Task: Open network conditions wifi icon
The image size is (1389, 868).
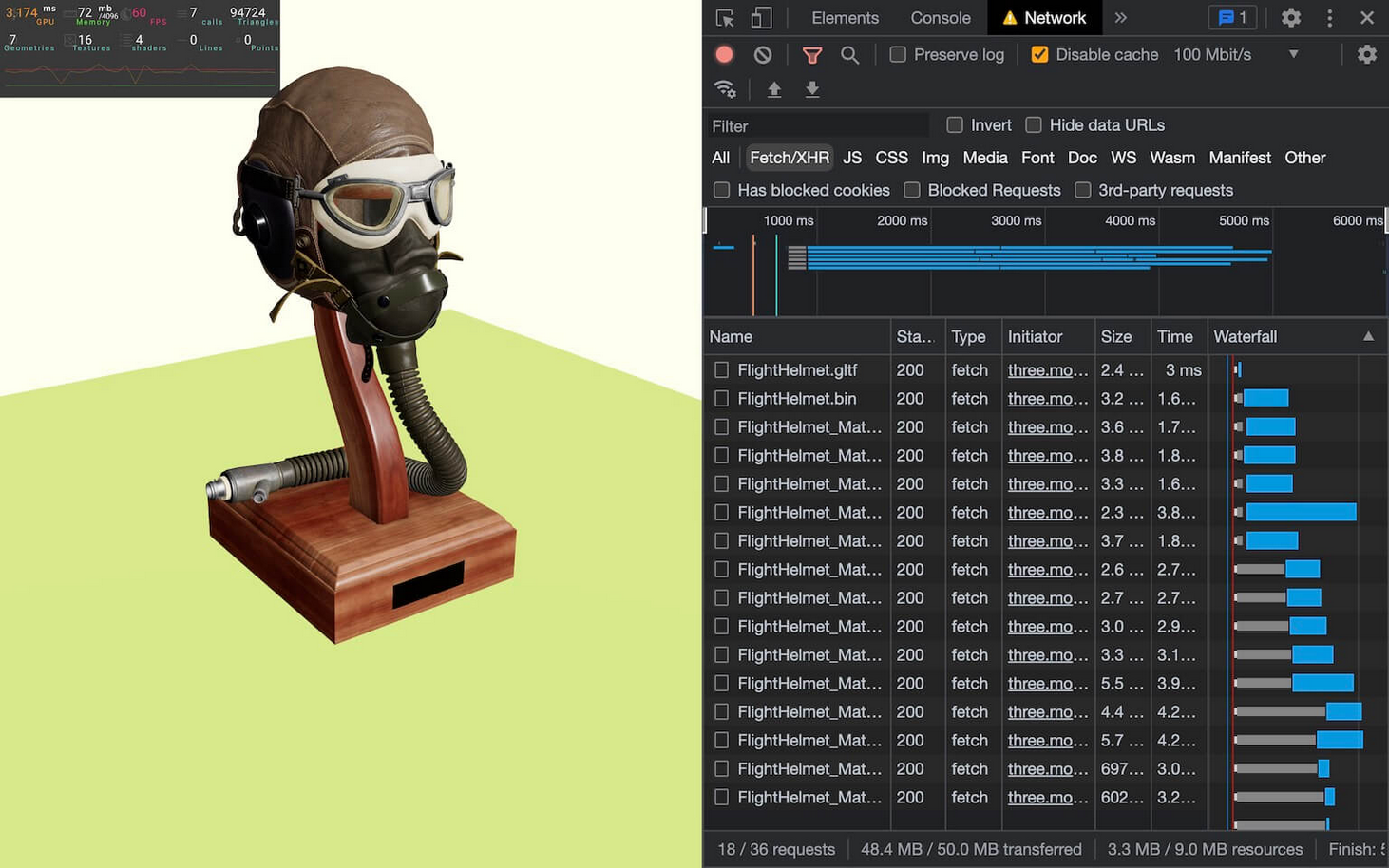Action: pyautogui.click(x=725, y=89)
